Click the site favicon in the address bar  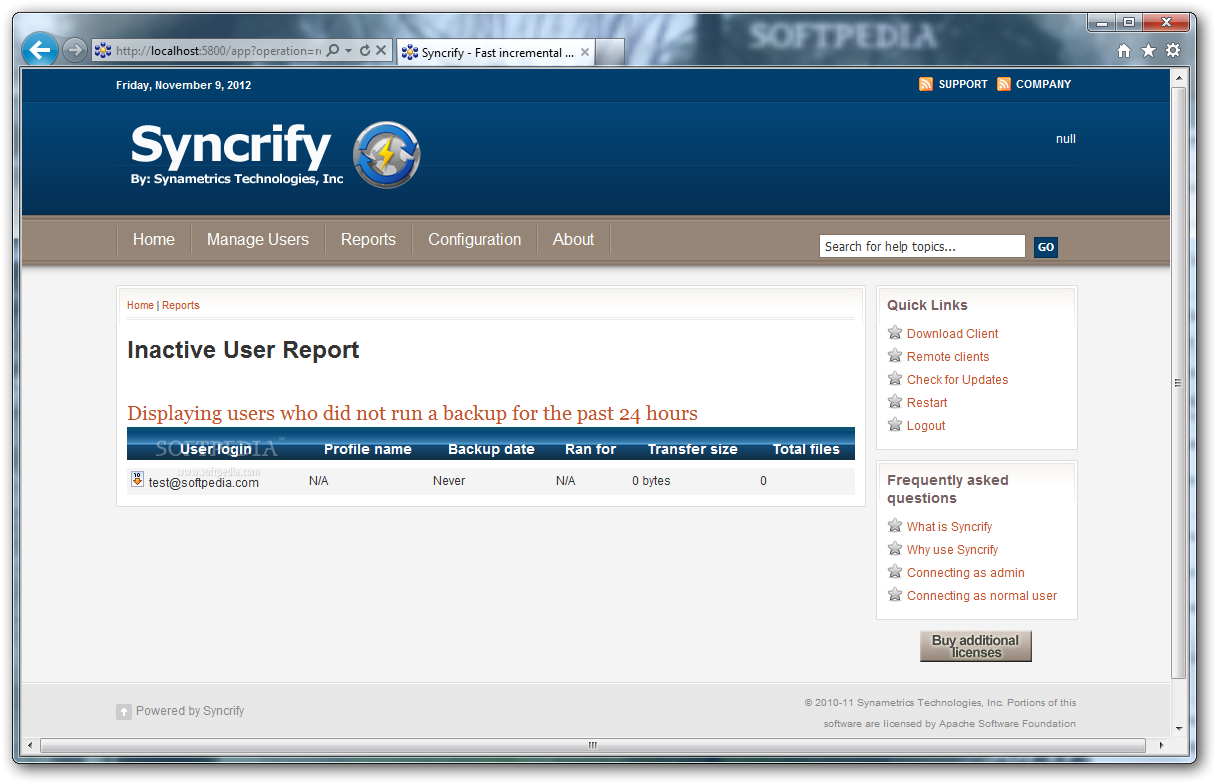coord(103,50)
